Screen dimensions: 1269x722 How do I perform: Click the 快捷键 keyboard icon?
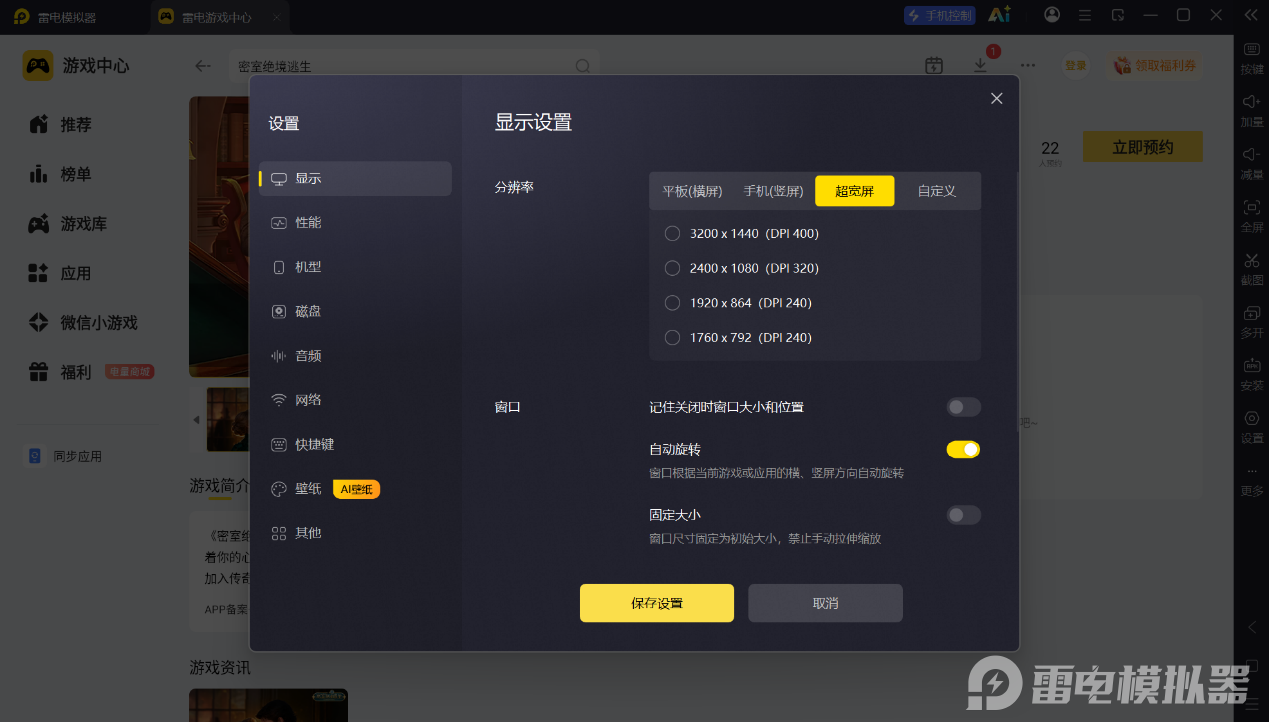click(279, 444)
